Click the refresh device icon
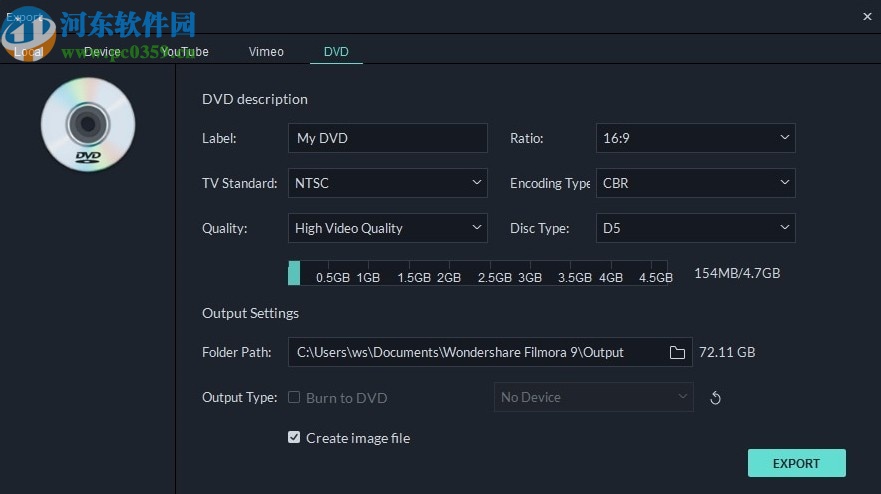Image resolution: width=881 pixels, height=494 pixels. [x=715, y=398]
